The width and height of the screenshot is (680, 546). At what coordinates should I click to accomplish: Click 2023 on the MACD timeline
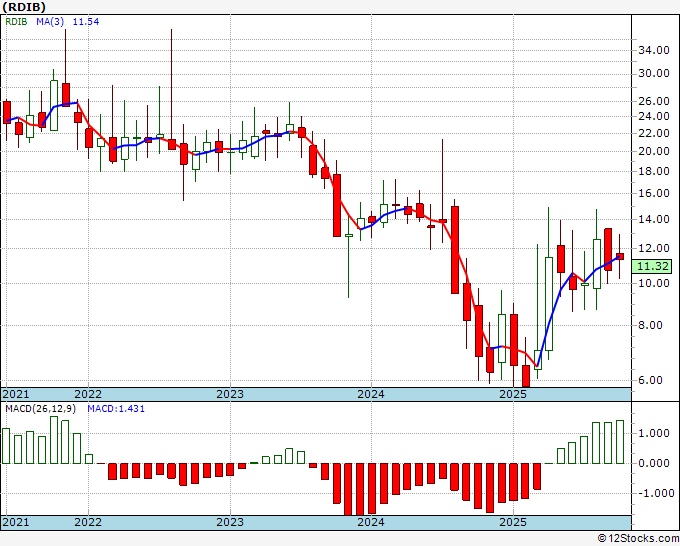point(230,522)
